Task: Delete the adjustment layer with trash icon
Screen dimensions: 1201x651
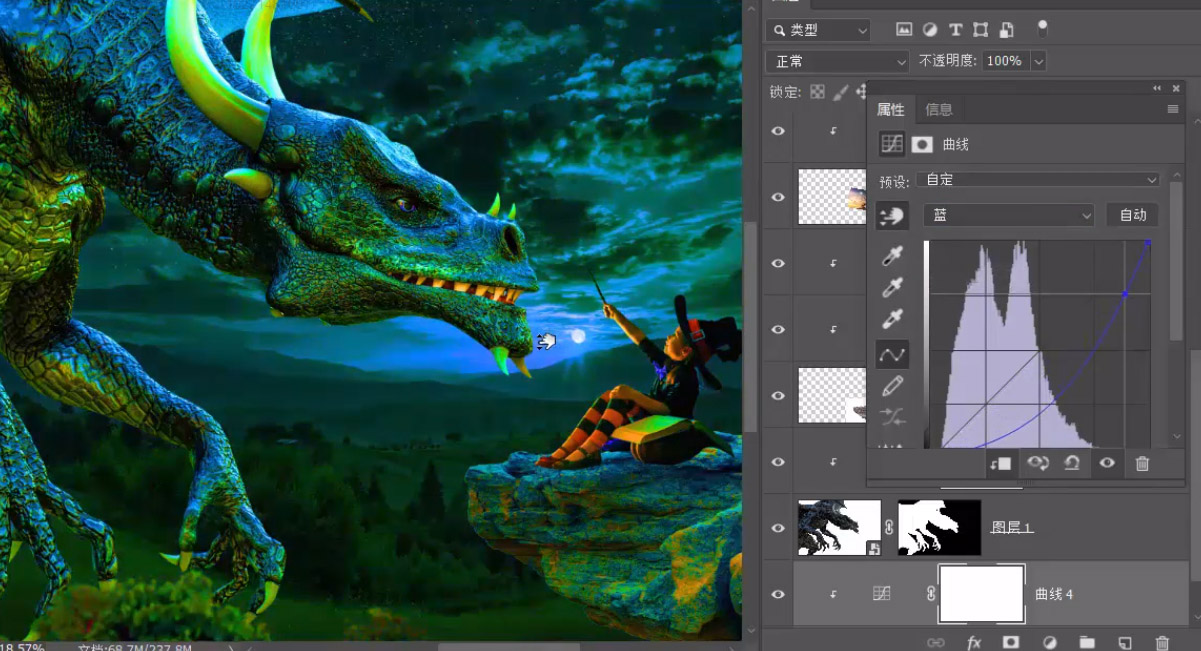Action: (1142, 463)
